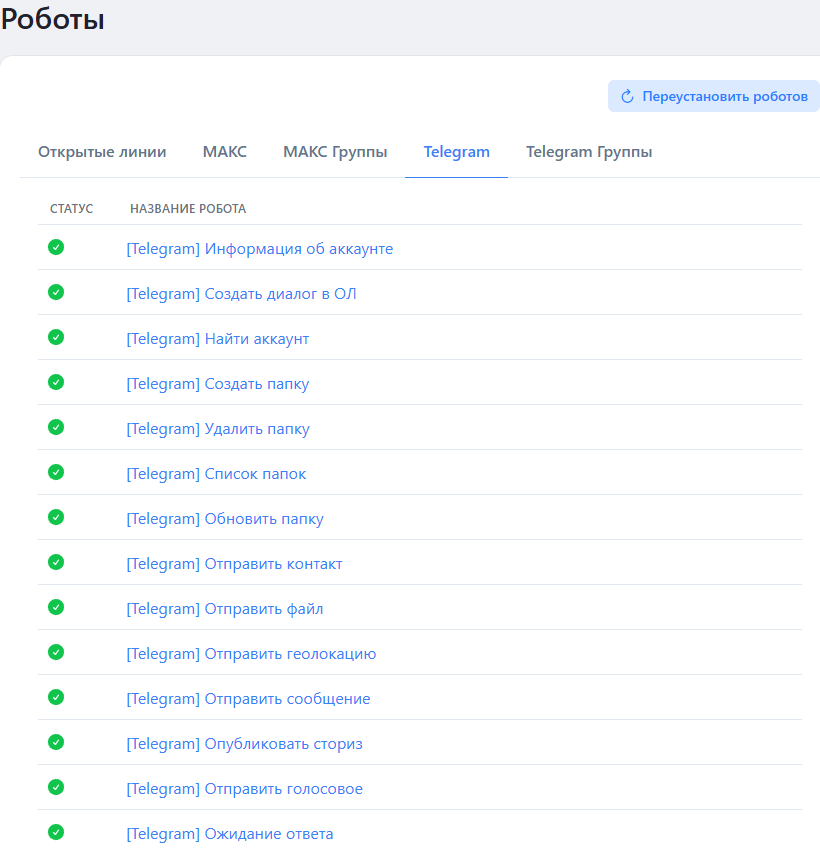The height and width of the screenshot is (852, 820).
Task: Click status icon for Информация об аккаунте
Action: 56,247
